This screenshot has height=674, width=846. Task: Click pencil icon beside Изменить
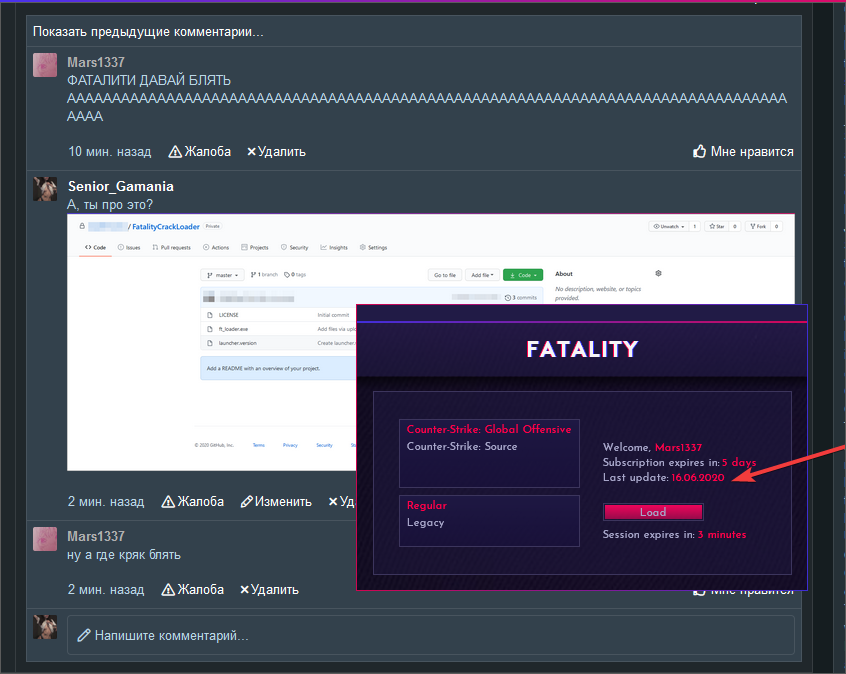click(247, 502)
